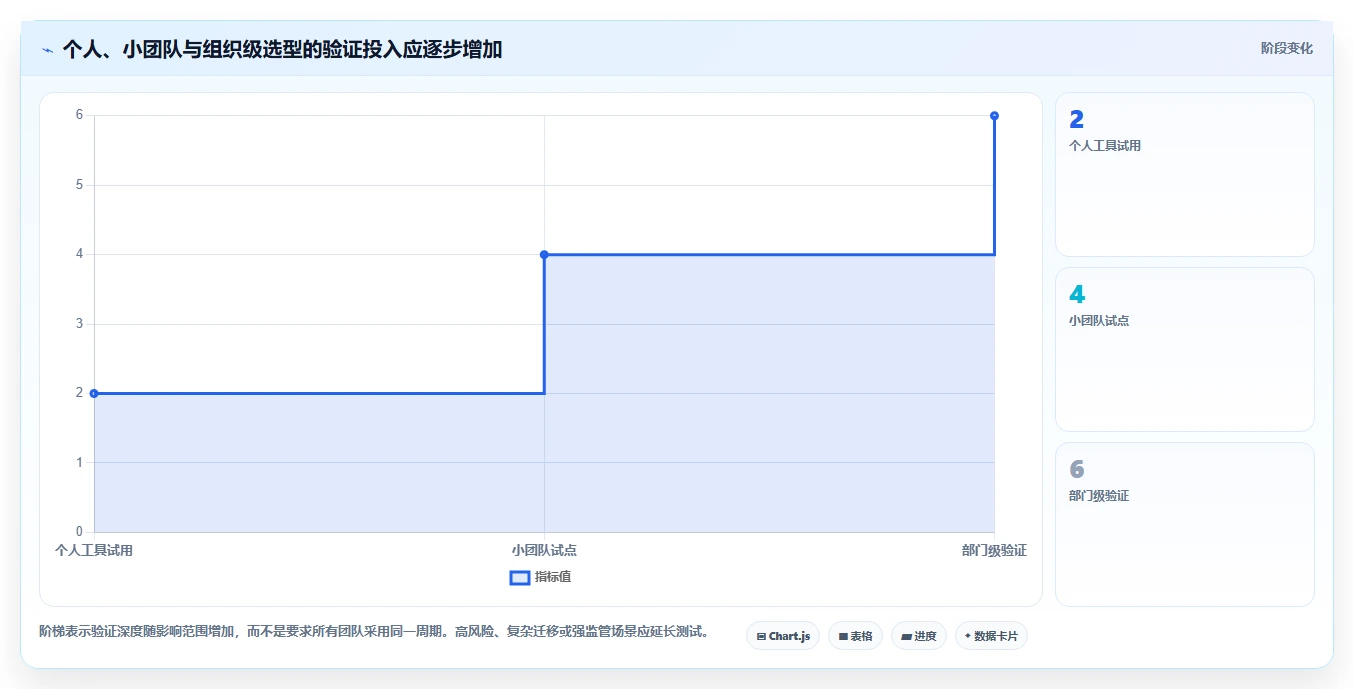Toggle the 指标值 legend item
This screenshot has height=689, width=1354.
tap(540, 577)
